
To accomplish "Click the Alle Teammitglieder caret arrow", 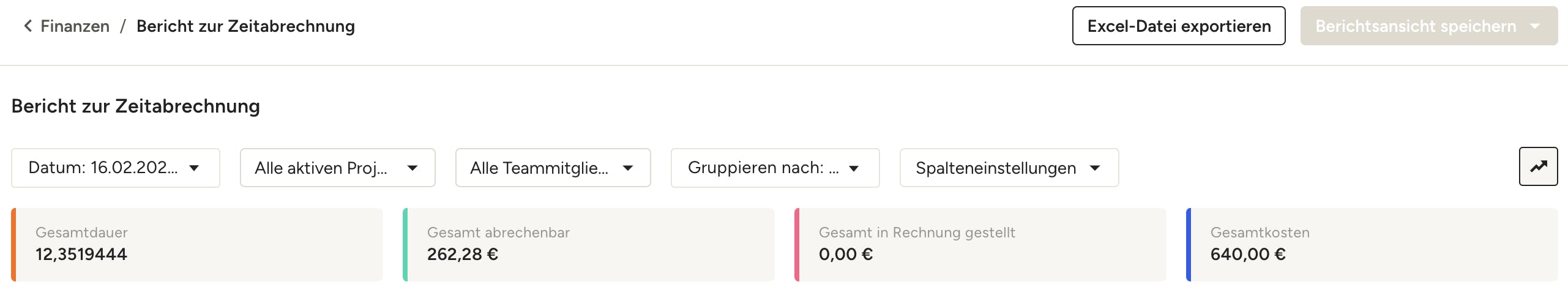I will tap(628, 168).
